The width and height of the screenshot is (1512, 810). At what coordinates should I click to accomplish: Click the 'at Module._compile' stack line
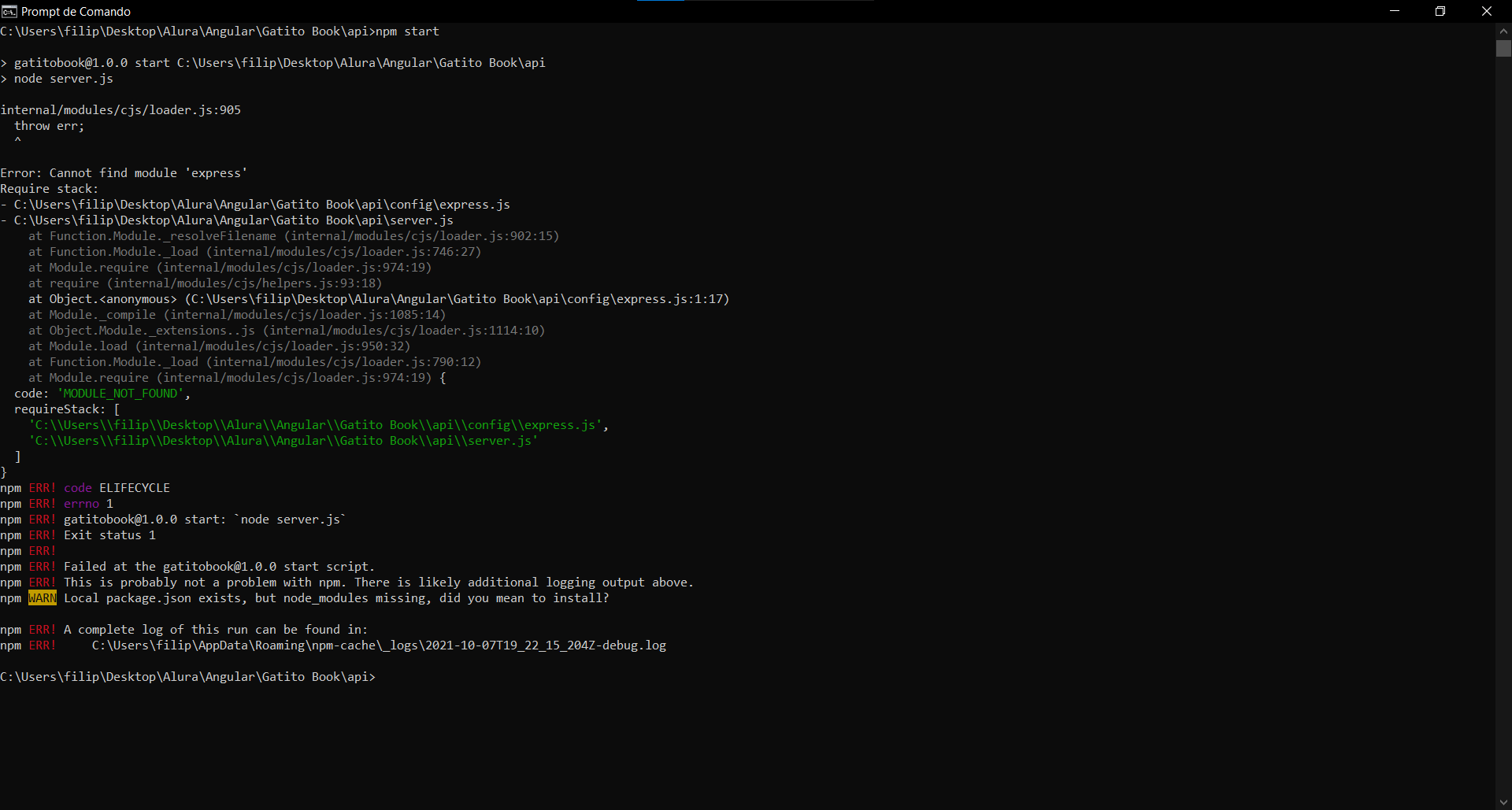point(237,315)
